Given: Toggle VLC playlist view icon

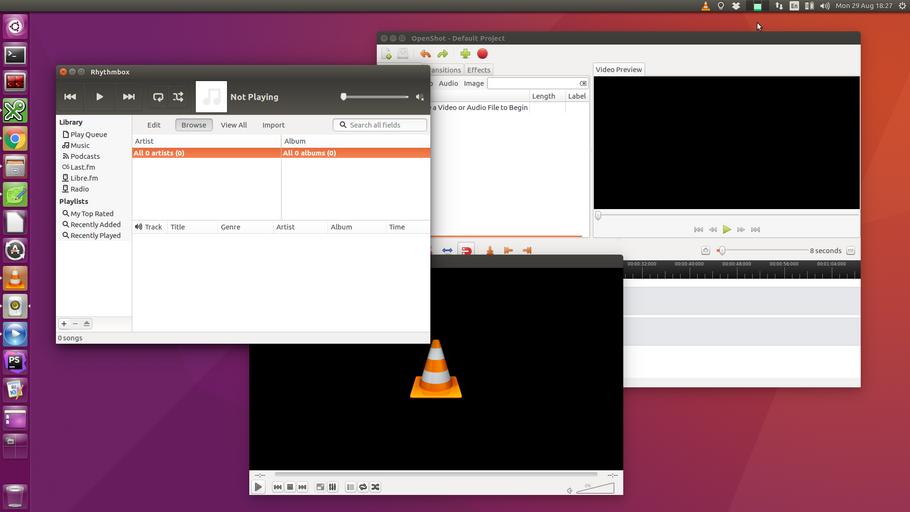Looking at the screenshot, I should [350, 487].
